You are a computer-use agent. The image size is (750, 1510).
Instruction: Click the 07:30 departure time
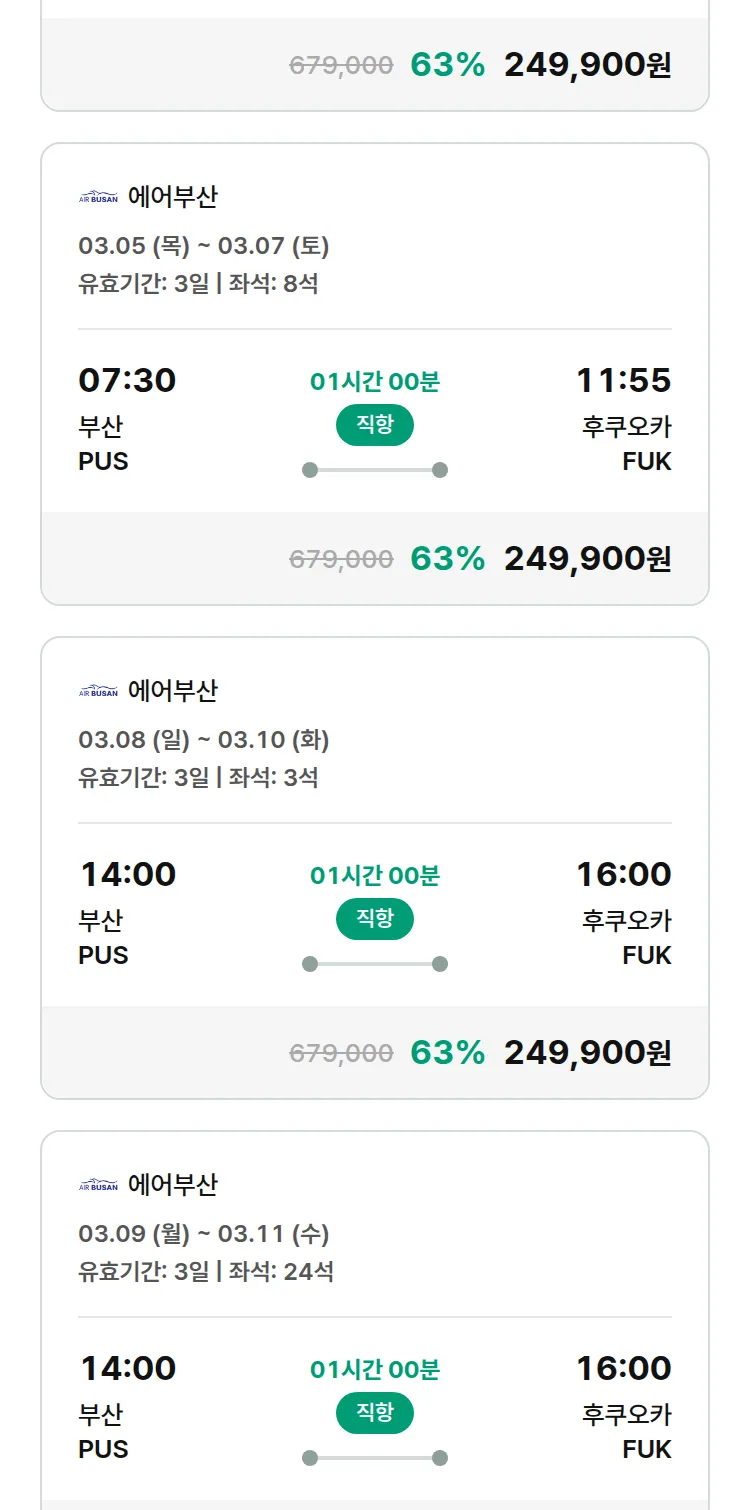127,381
